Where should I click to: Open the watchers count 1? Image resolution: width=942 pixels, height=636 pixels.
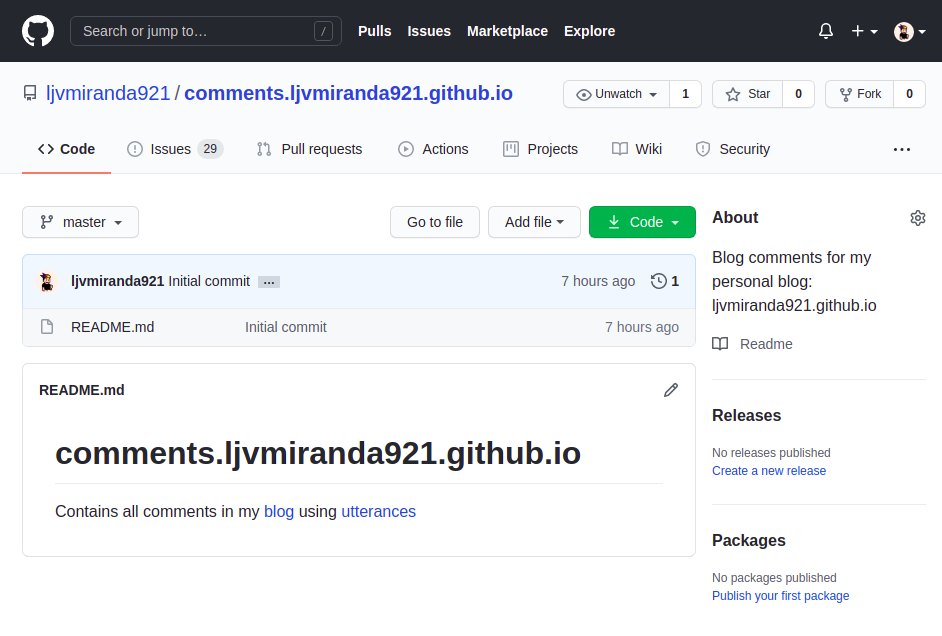685,94
